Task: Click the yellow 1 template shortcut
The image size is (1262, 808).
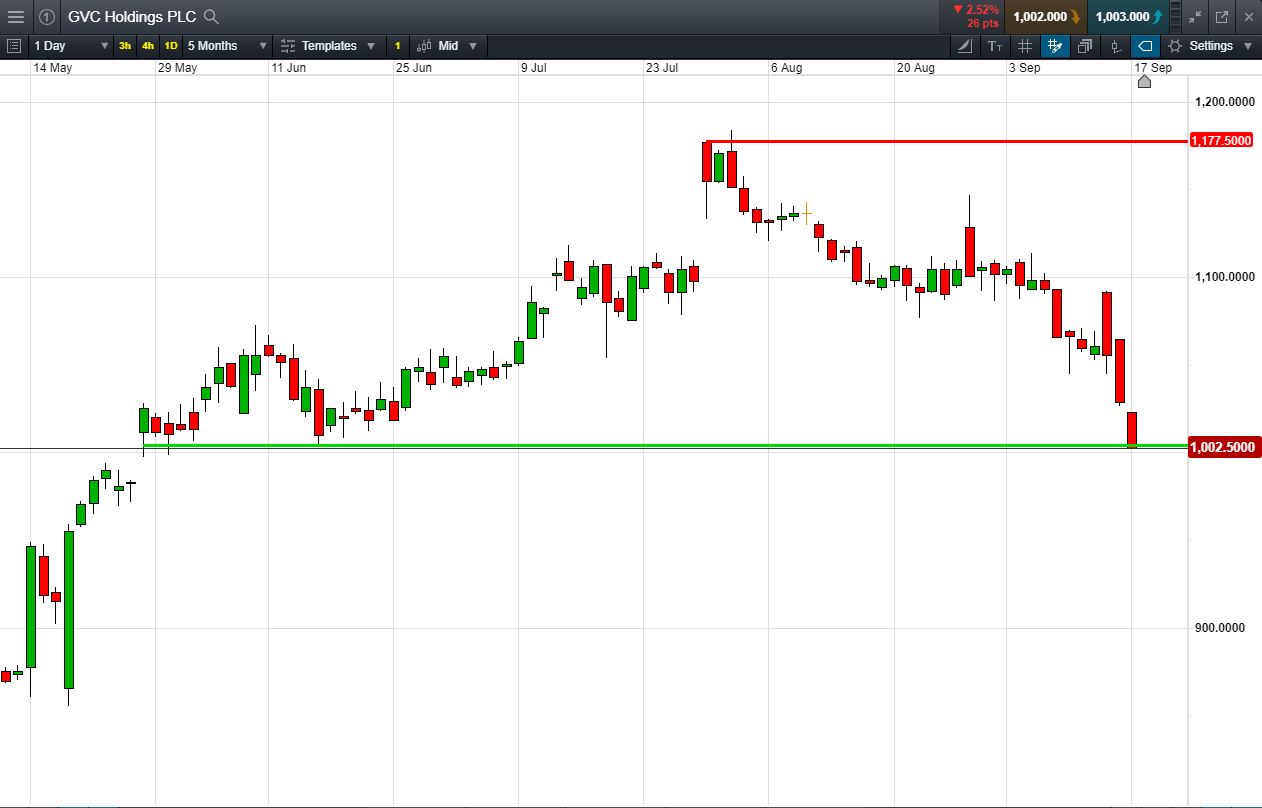Action: 397,46
